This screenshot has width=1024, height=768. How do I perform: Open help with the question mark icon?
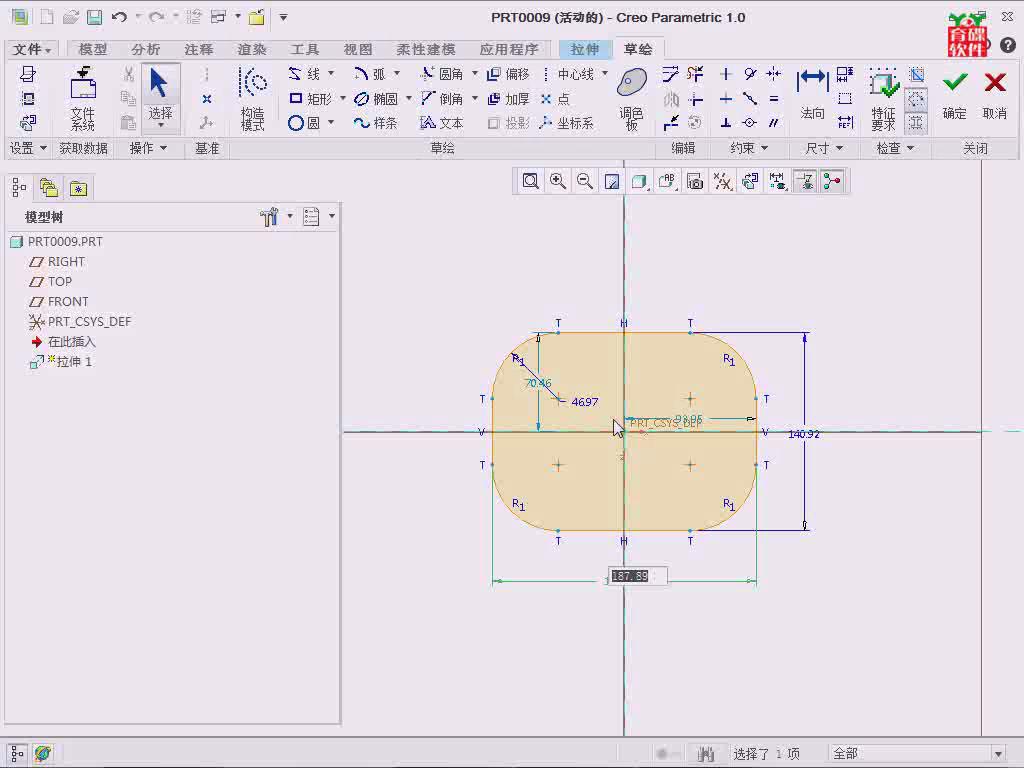tap(1008, 45)
